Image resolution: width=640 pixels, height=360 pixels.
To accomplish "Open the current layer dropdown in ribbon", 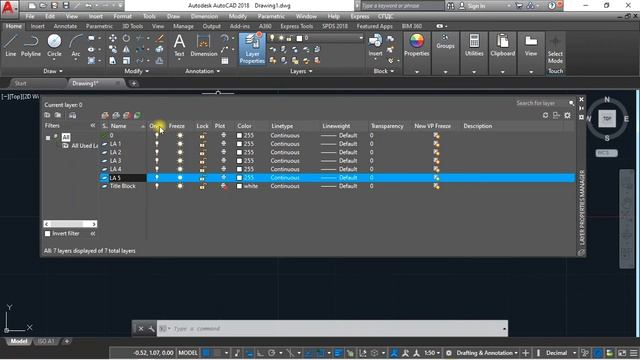I will 361,38.
